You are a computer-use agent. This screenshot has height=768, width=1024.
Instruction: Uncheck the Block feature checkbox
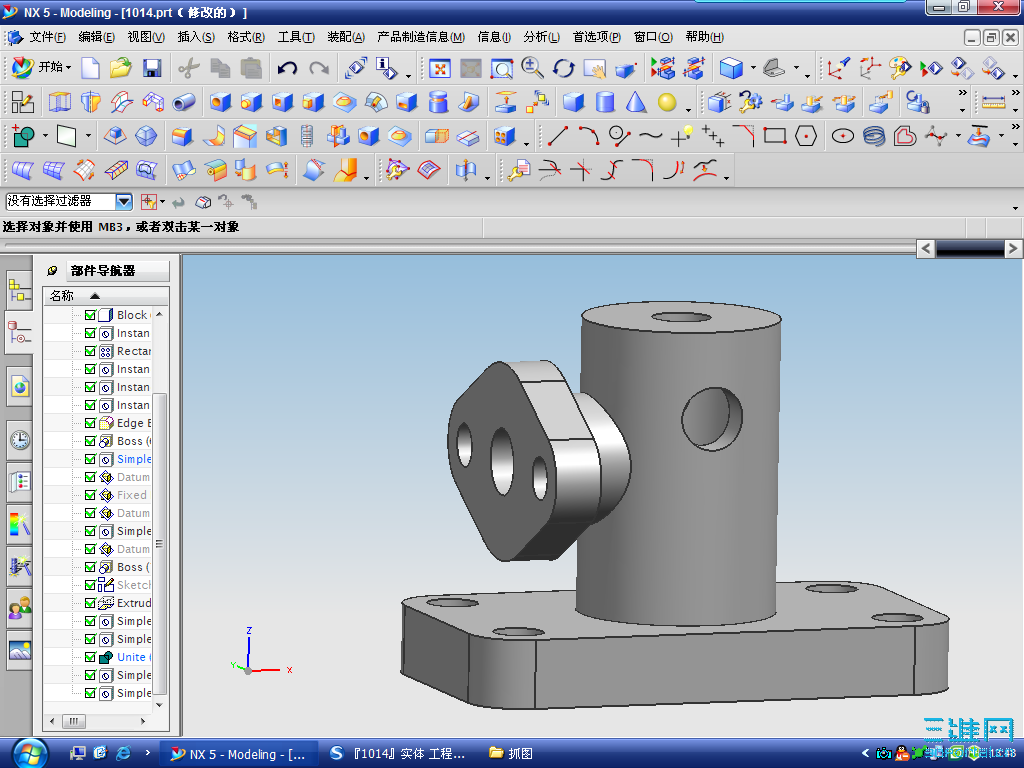point(90,315)
